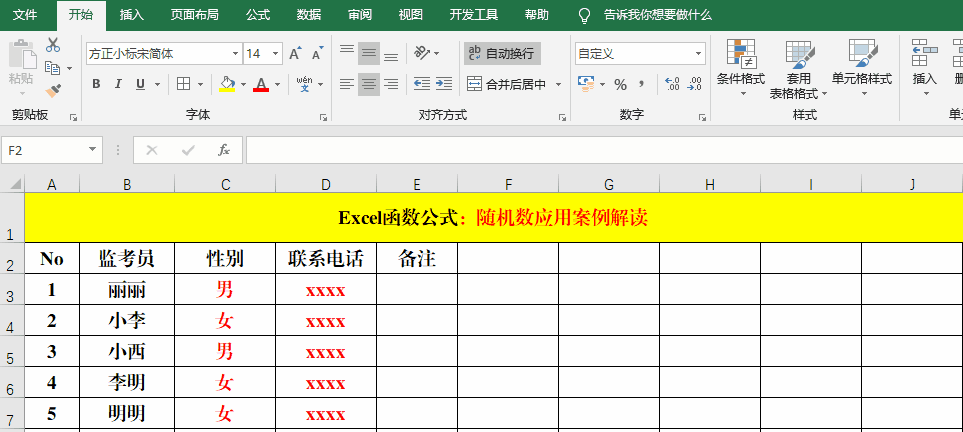Image resolution: width=963 pixels, height=432 pixels.
Task: Click the accounting number format icon
Action: click(586, 84)
